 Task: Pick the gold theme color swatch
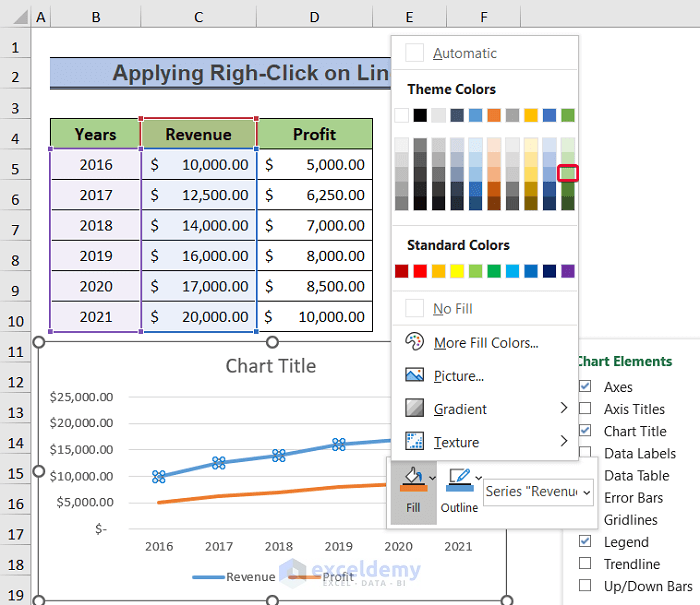[531, 115]
